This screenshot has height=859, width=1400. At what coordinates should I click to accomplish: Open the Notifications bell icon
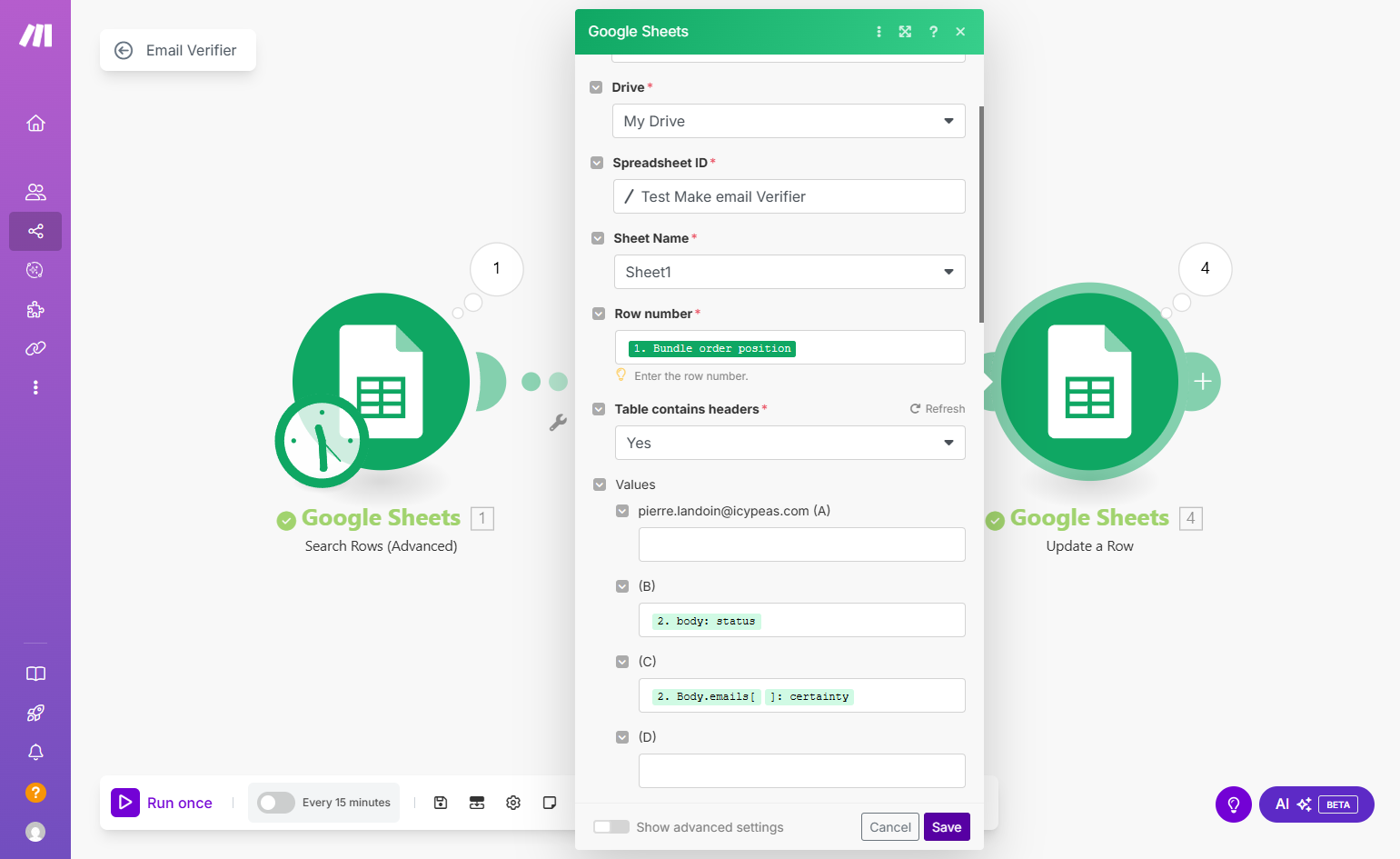35,753
